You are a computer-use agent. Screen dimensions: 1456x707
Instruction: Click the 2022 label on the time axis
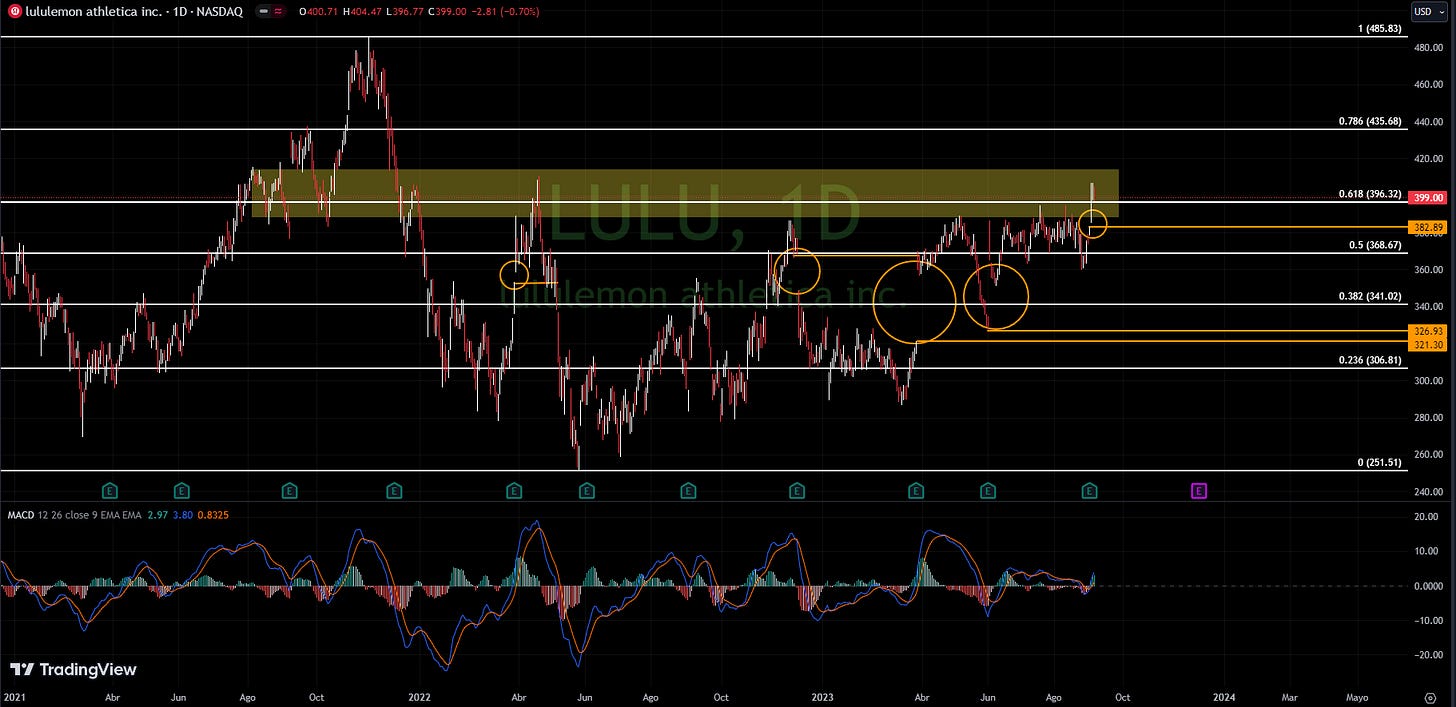click(419, 696)
